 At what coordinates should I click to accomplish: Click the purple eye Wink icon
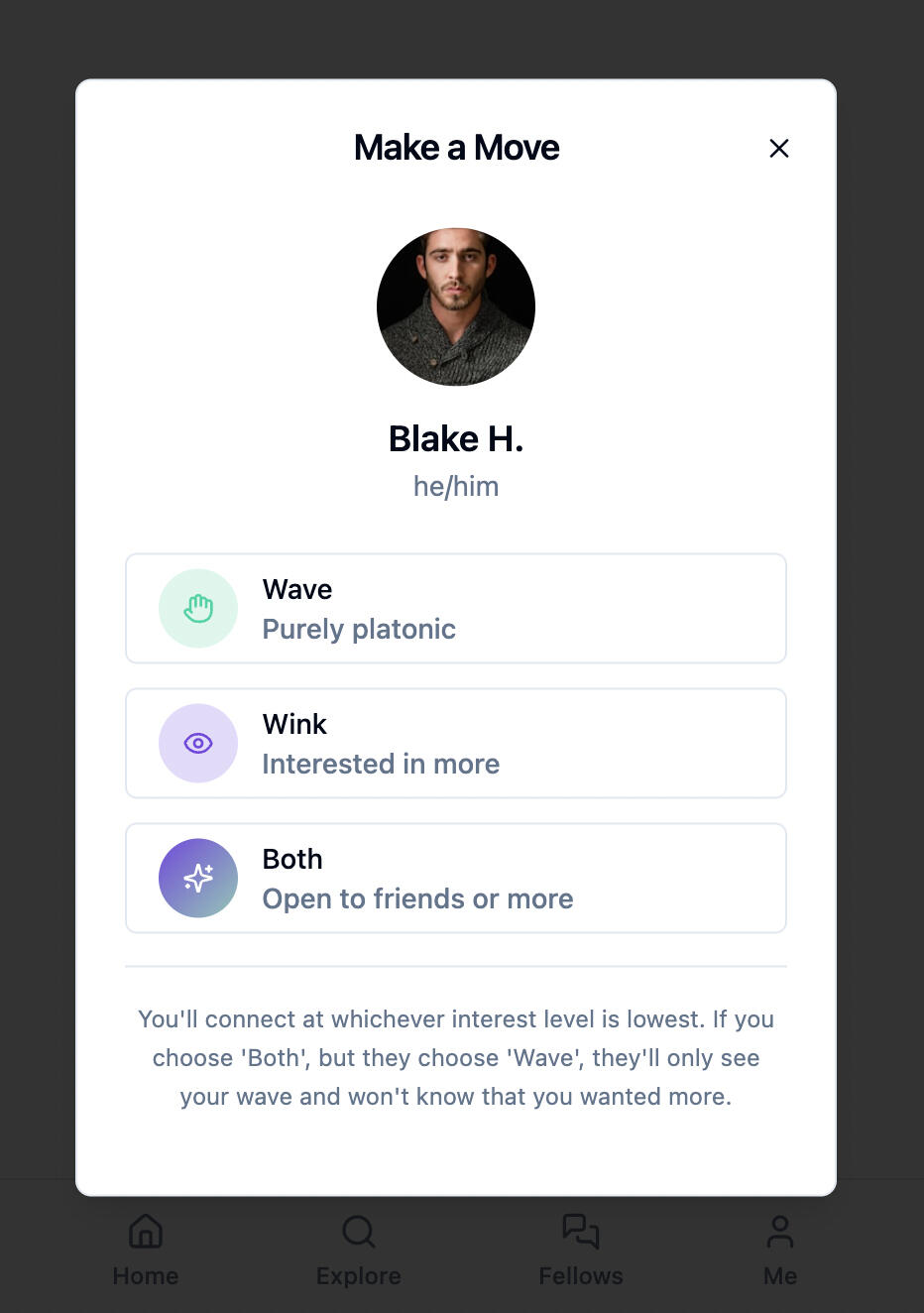coord(198,743)
